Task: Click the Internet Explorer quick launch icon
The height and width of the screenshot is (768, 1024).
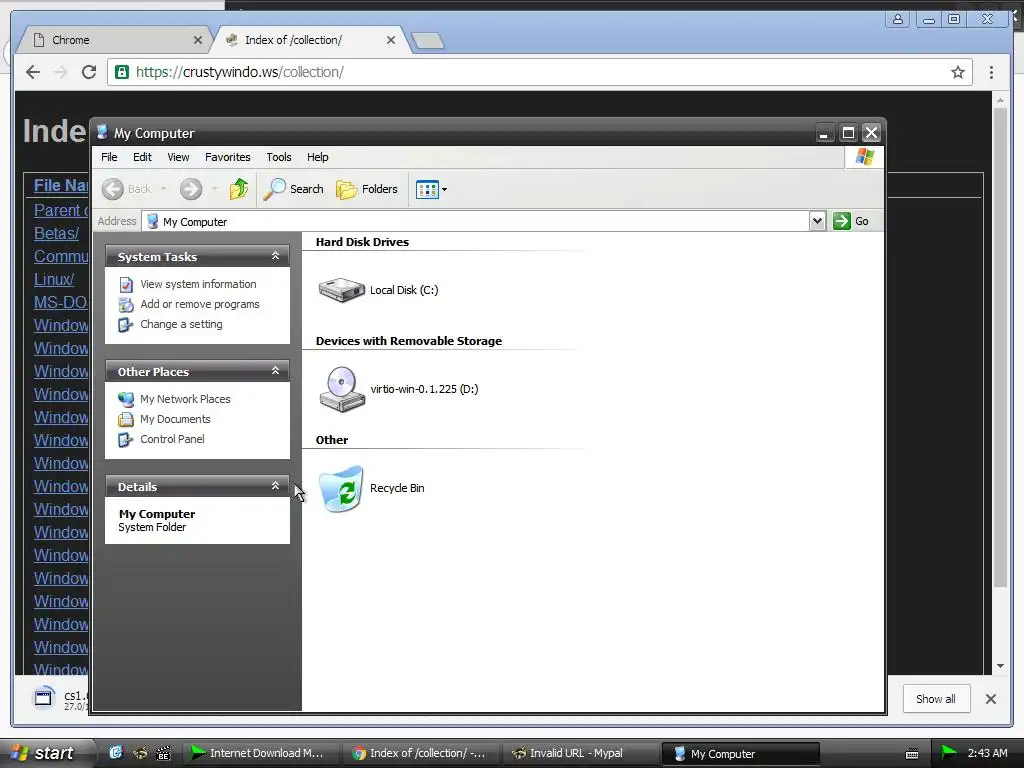Action: click(x=116, y=753)
